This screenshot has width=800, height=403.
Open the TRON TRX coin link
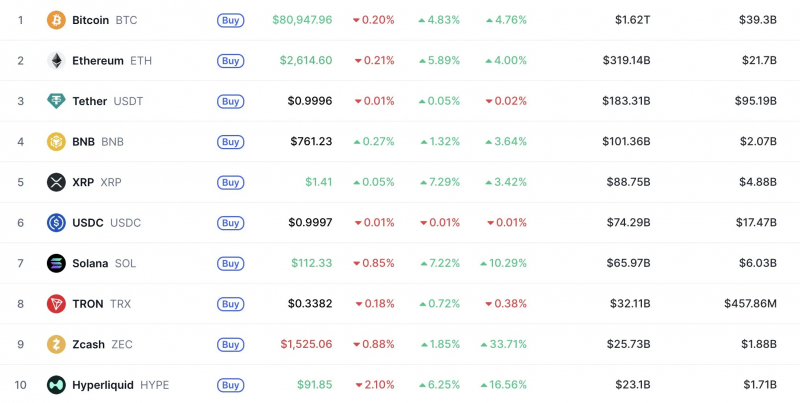pos(102,304)
